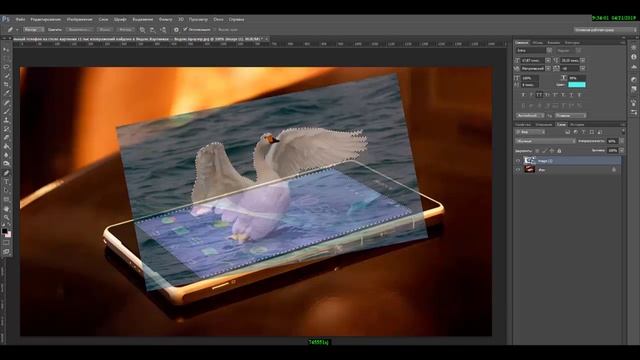Select the Blur tool

click(6, 155)
